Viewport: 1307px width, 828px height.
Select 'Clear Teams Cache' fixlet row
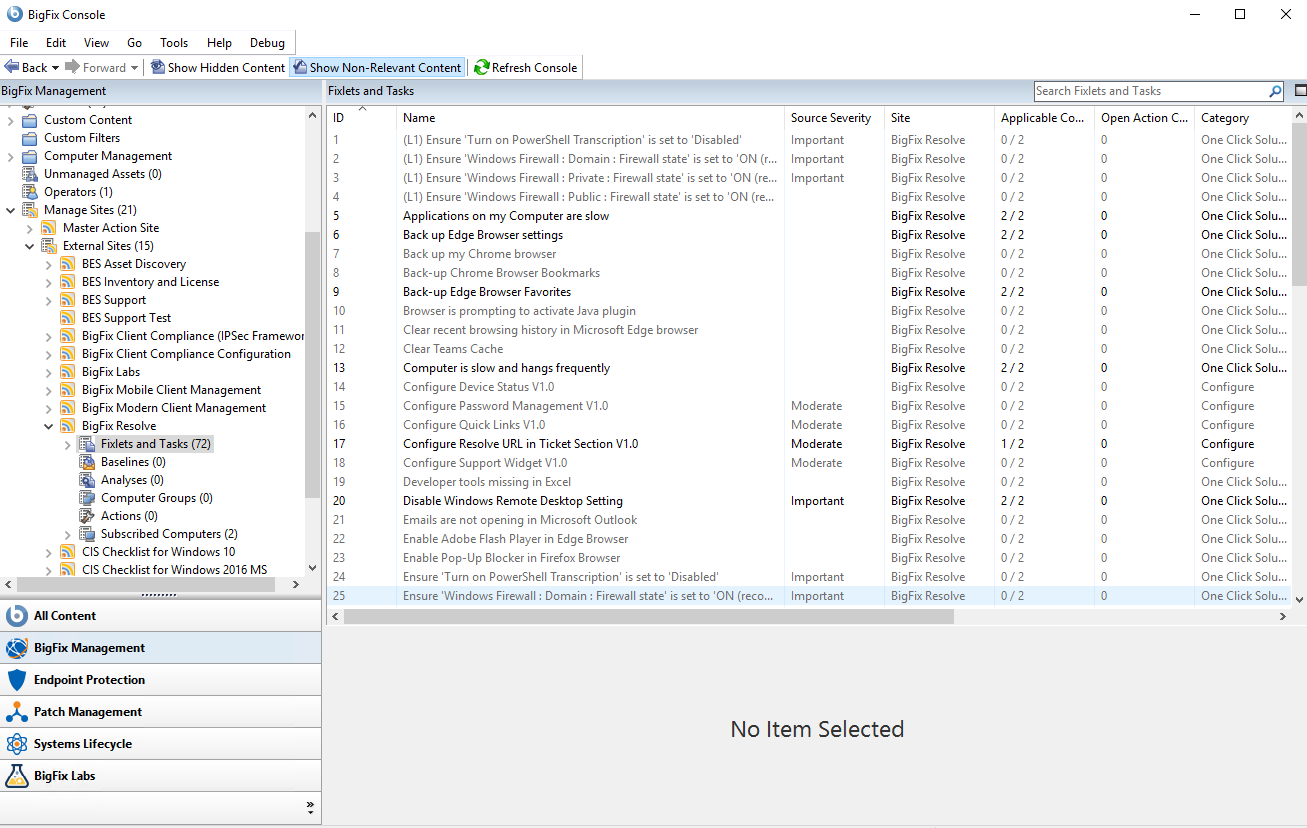pos(809,349)
